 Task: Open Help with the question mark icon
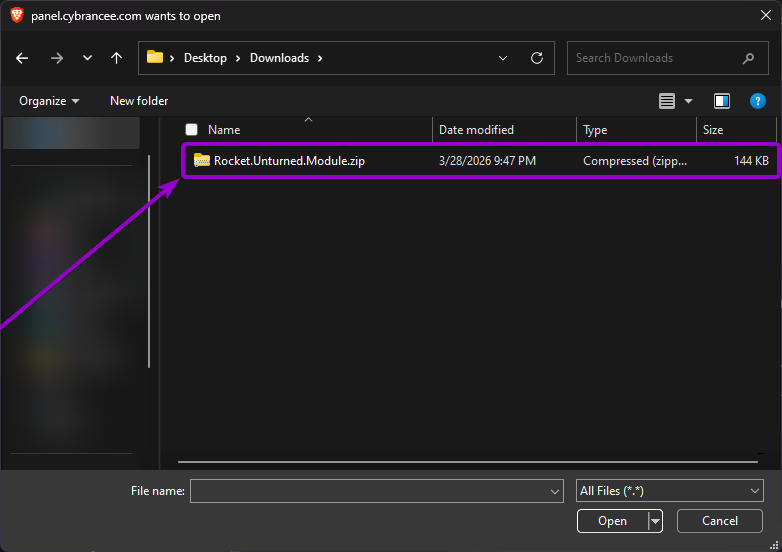[758, 101]
